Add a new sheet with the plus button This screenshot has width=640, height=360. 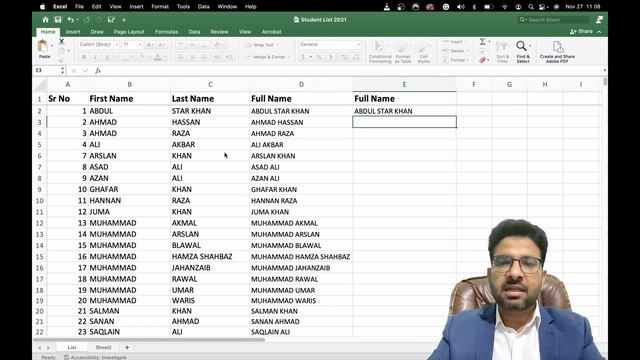(127, 347)
